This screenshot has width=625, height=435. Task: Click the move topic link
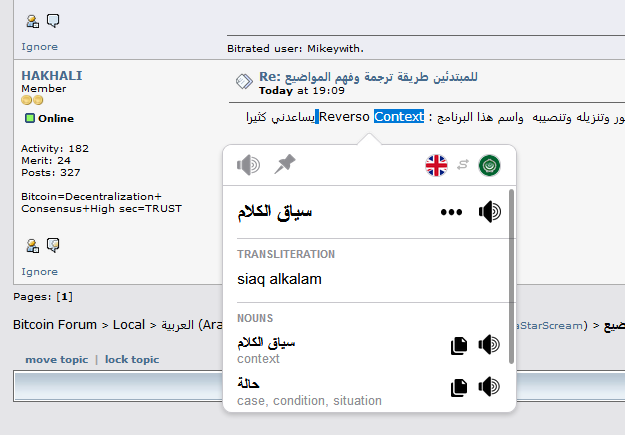pos(57,360)
